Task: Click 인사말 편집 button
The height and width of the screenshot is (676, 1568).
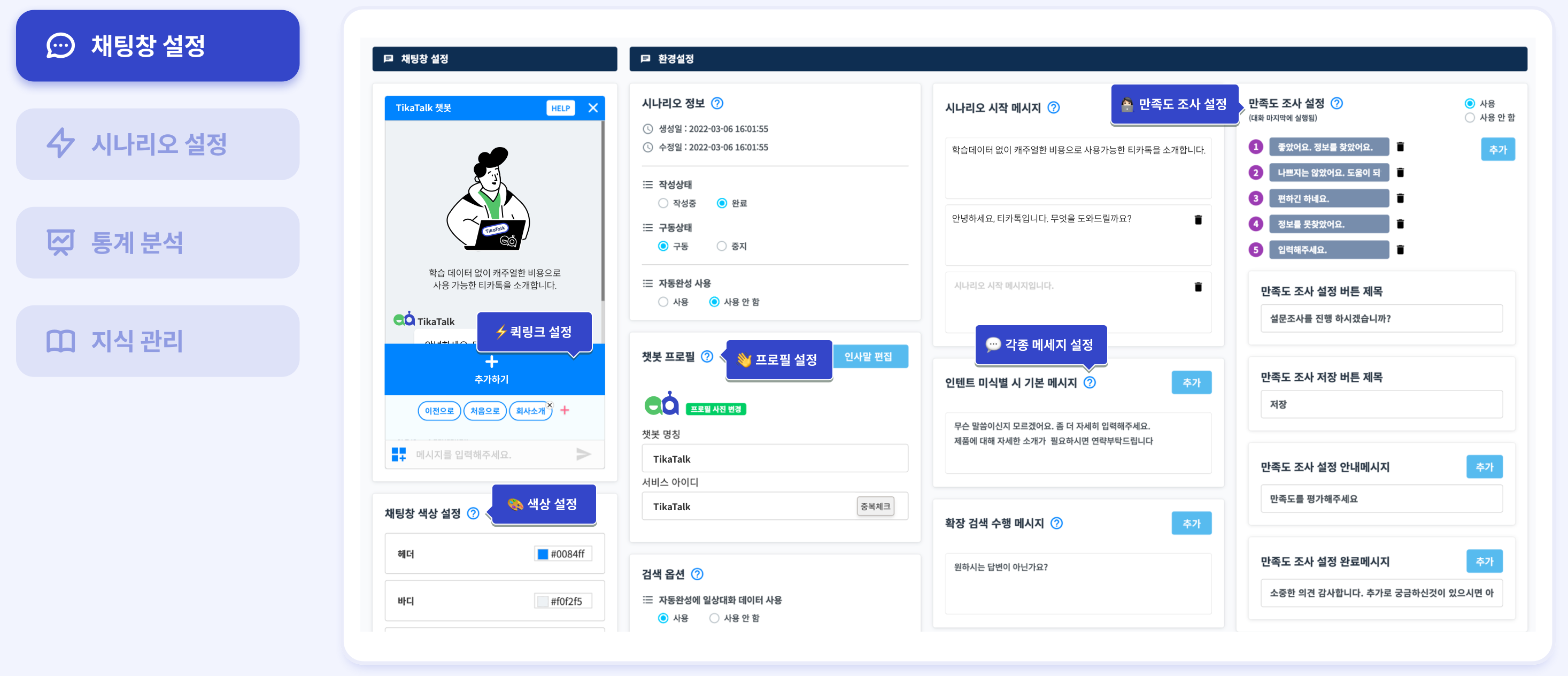Action: 869,356
